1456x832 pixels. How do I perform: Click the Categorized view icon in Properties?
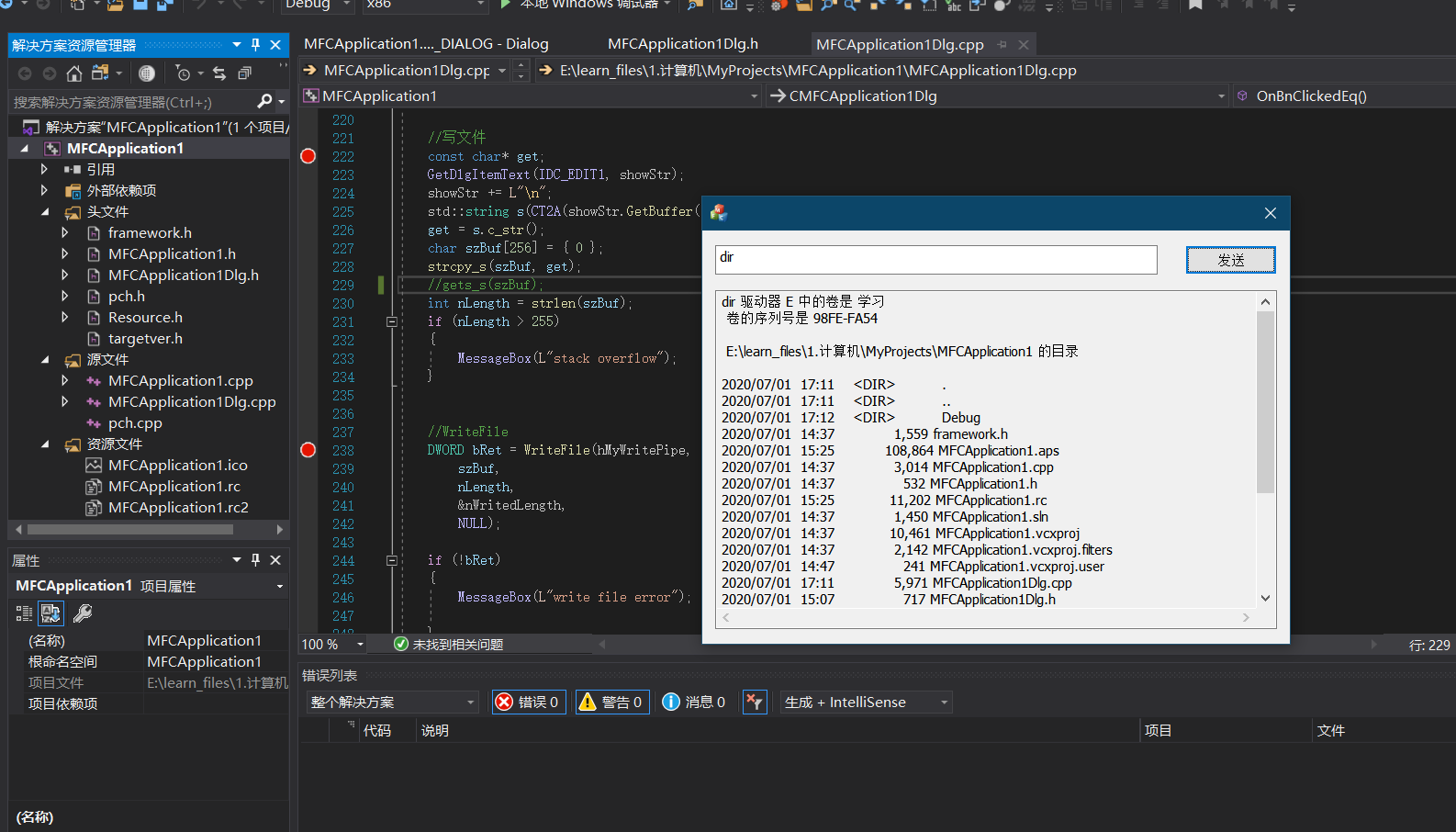(x=24, y=613)
